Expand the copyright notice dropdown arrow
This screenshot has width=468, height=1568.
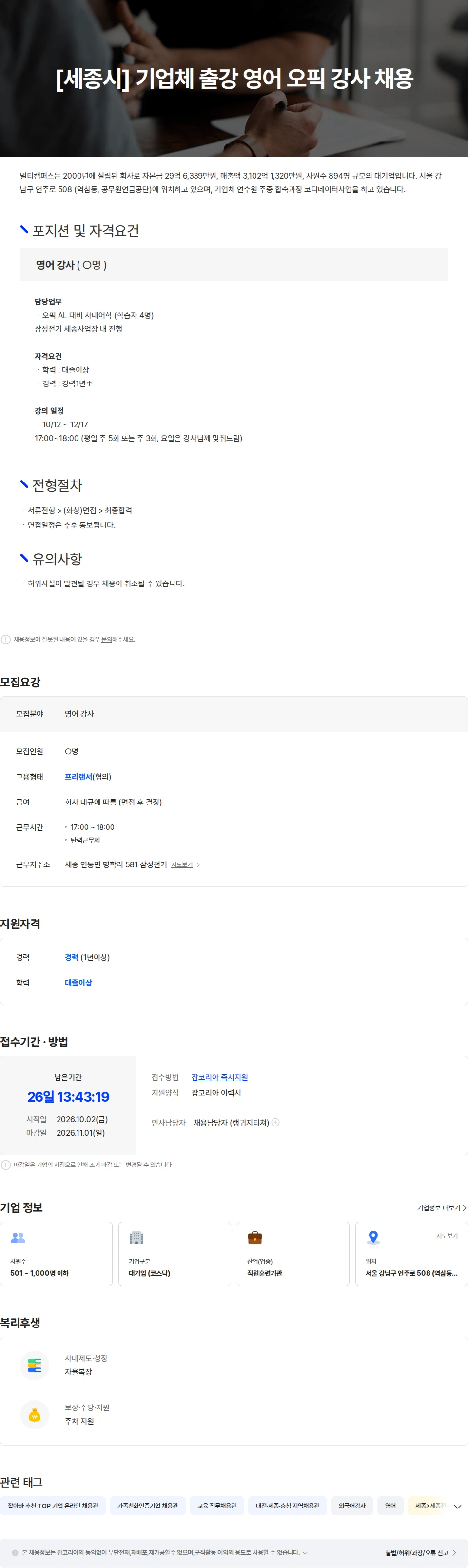[305, 1553]
